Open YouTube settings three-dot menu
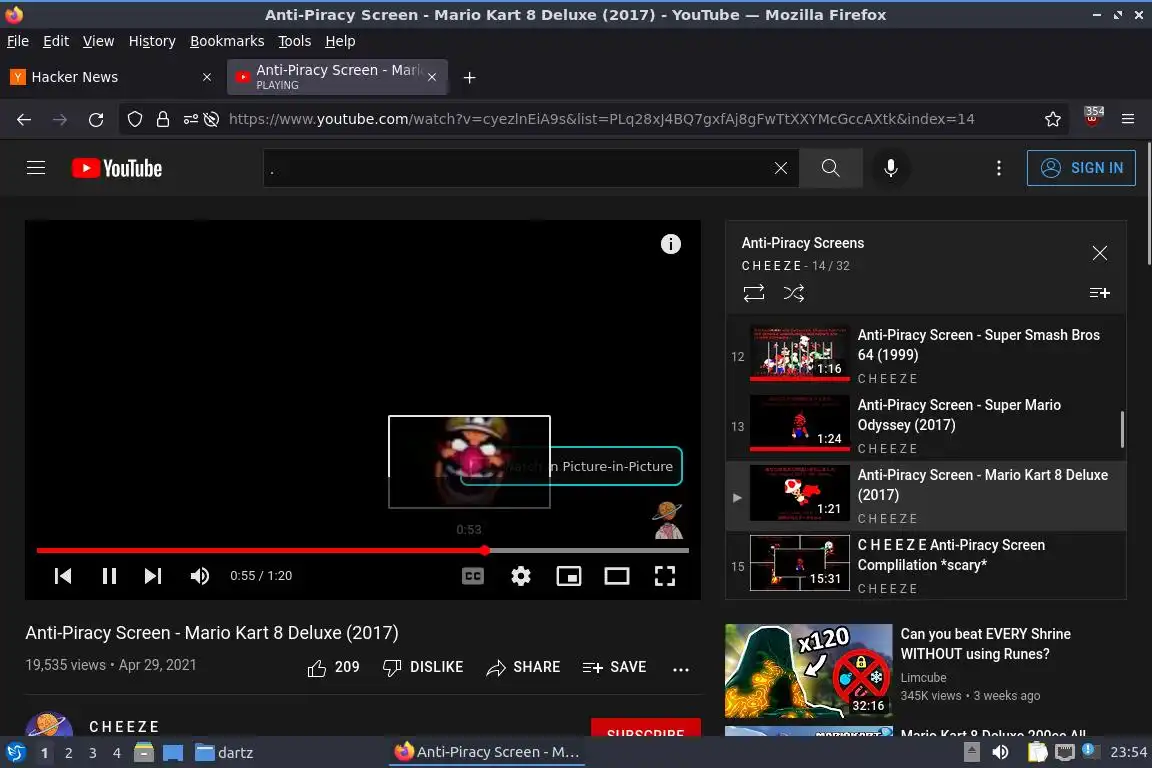 (998, 168)
